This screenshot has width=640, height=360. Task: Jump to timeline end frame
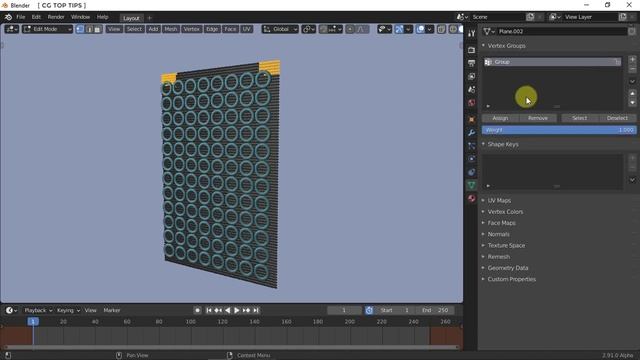click(256, 310)
